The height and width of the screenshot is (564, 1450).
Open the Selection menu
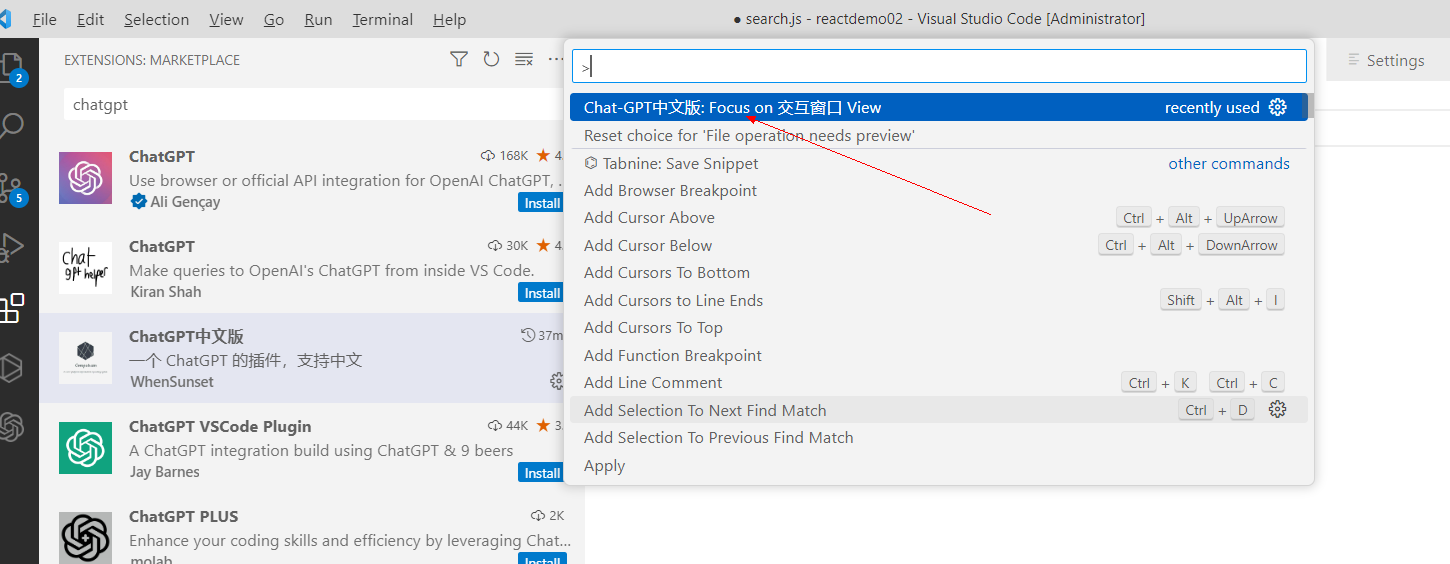(x=156, y=19)
